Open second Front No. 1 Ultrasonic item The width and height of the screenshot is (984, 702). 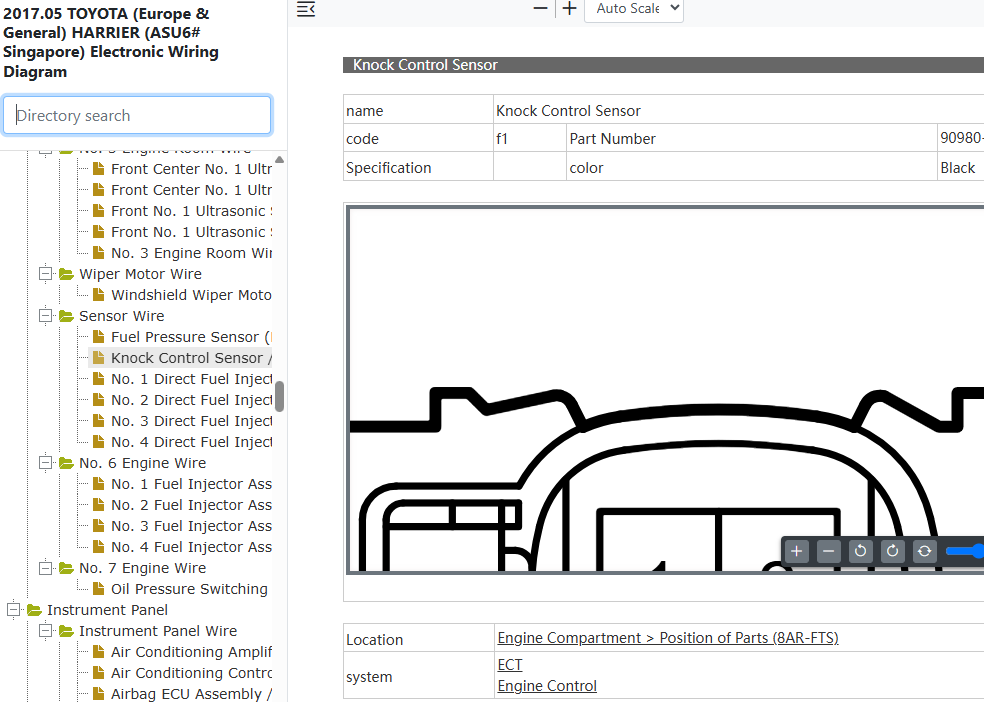[x=191, y=232]
